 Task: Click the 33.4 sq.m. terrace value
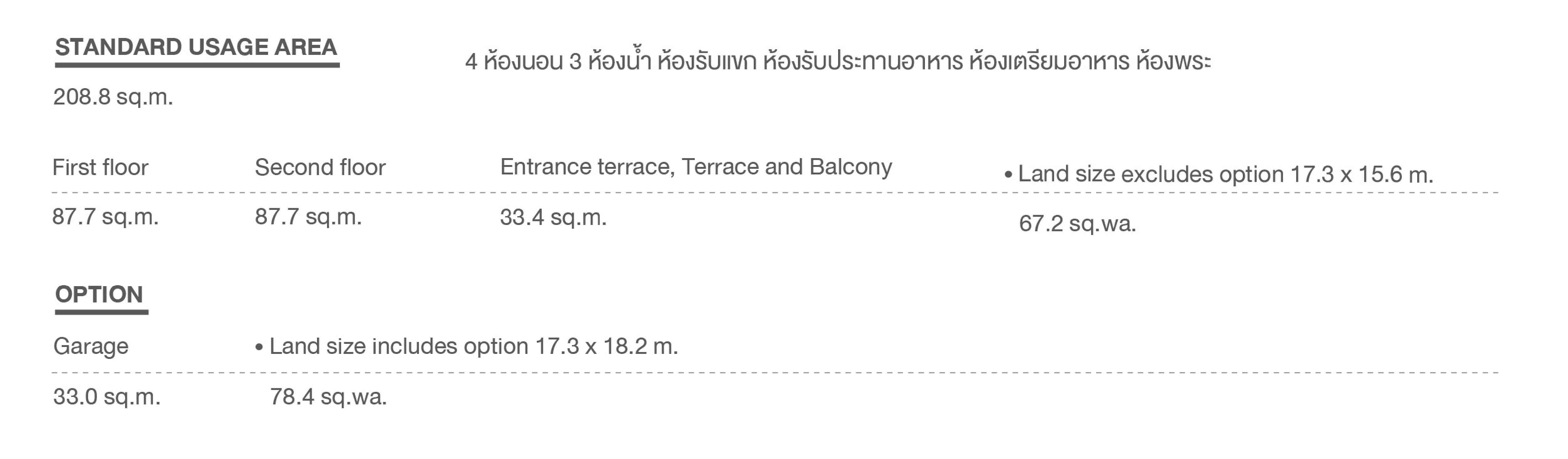[553, 217]
